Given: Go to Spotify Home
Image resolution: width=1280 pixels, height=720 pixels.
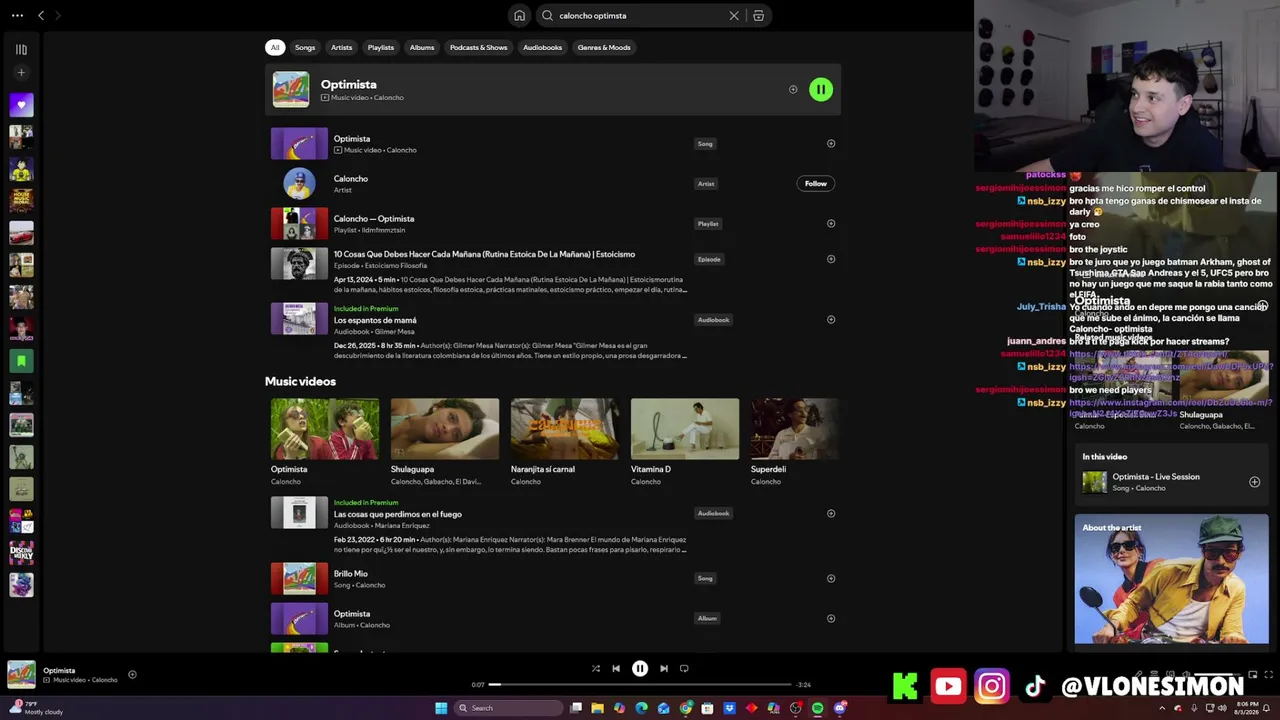Looking at the screenshot, I should click(519, 15).
